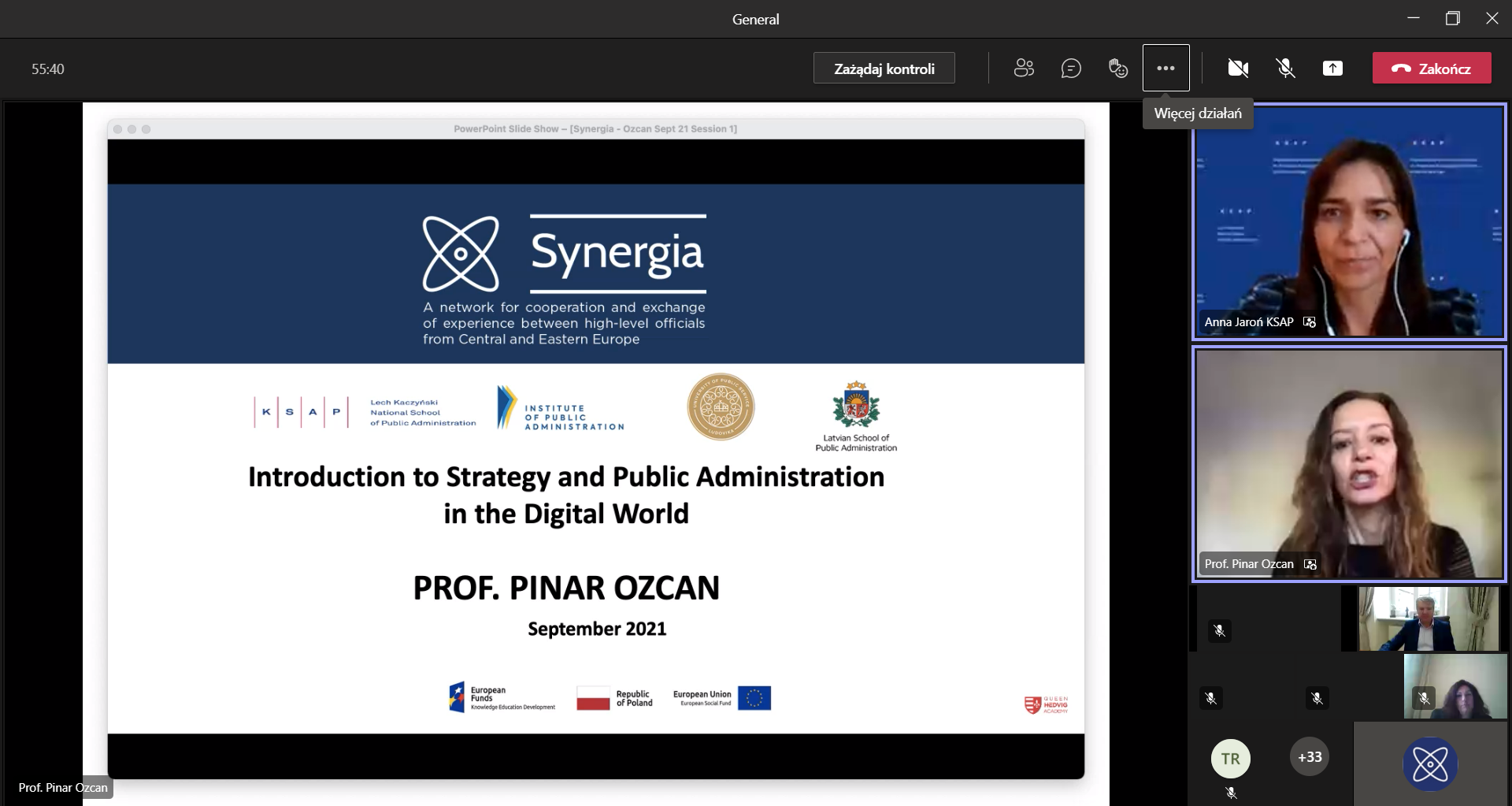Show the +33 additional participants
Viewport: 1512px width, 806px height.
1310,757
